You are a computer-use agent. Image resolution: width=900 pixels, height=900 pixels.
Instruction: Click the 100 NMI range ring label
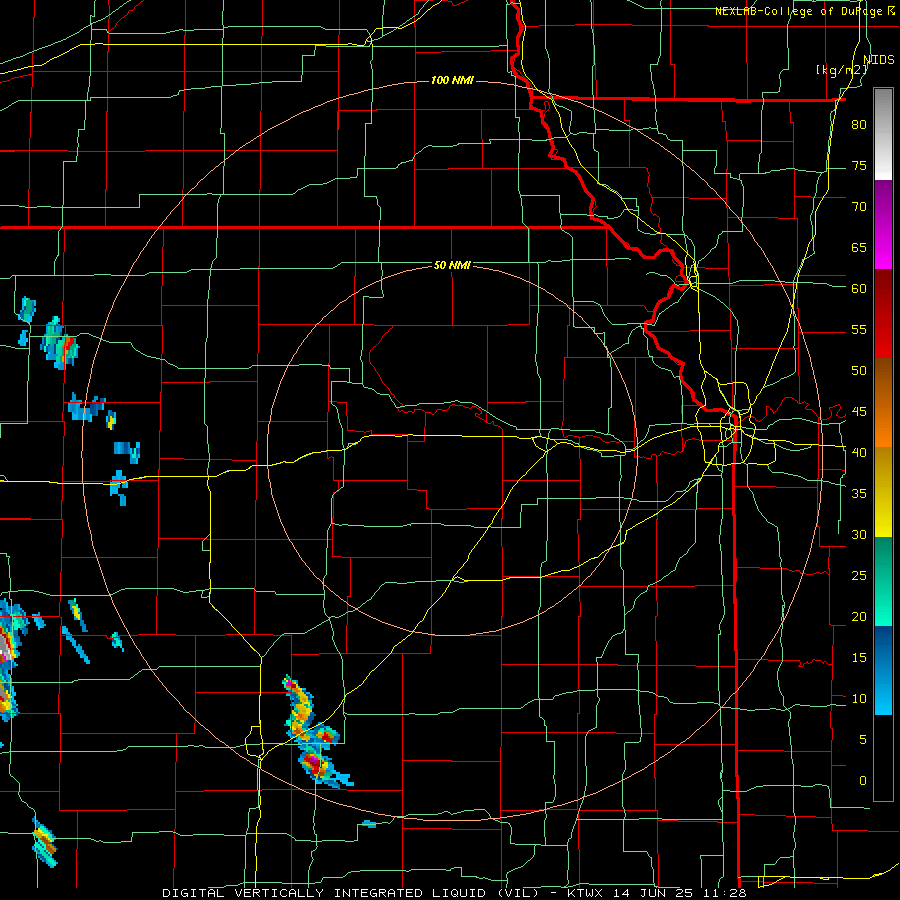pyautogui.click(x=452, y=80)
